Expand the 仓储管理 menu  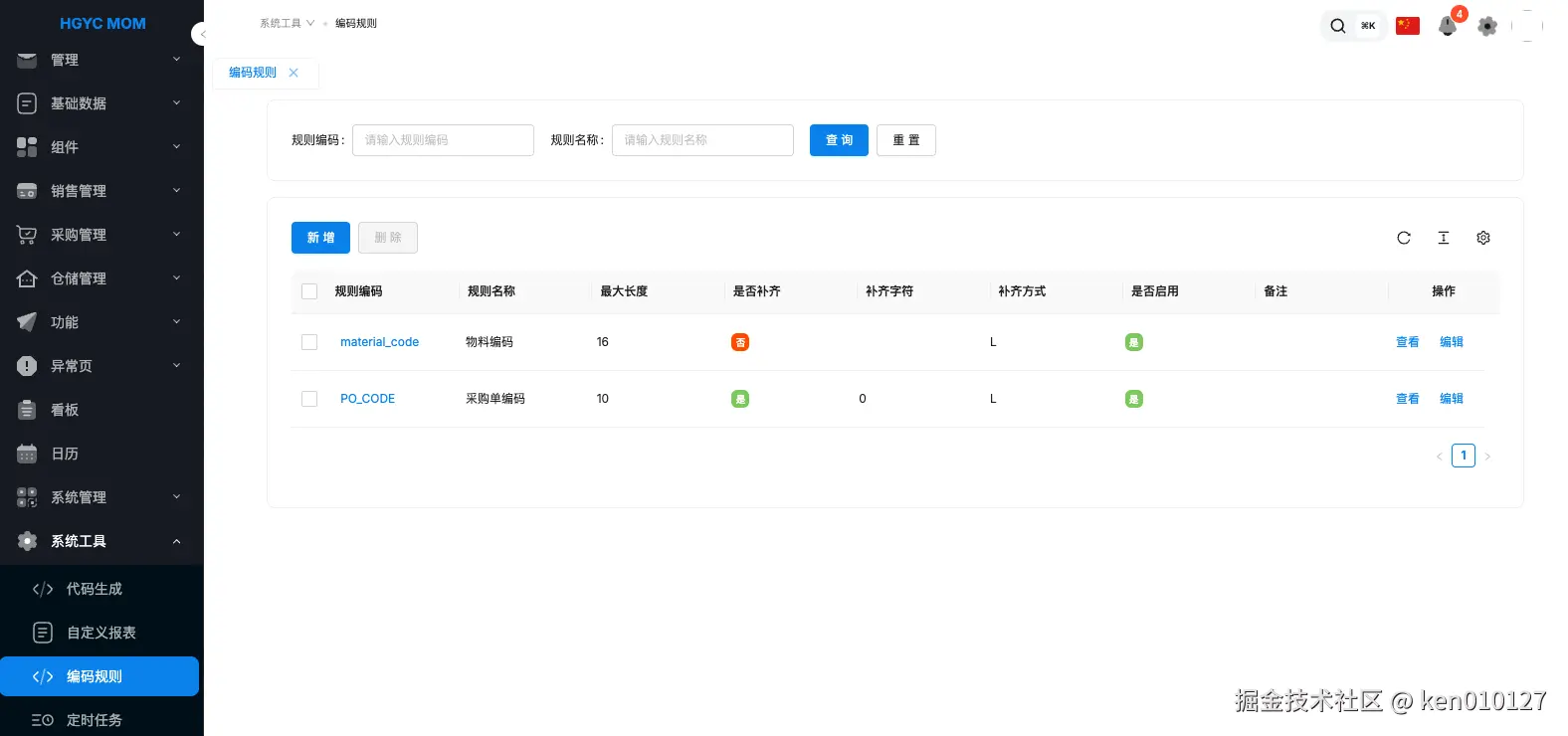(177, 277)
